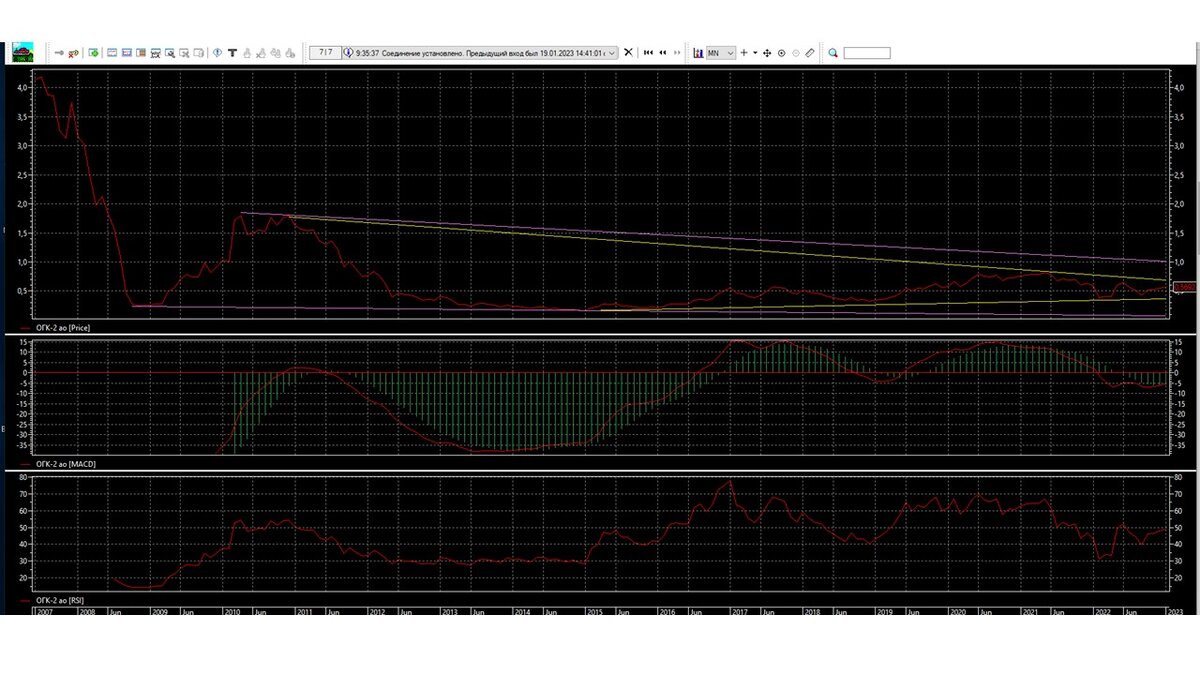Click the connect to server arrow icon
Screen dimensions: 1200x675
click(59, 52)
